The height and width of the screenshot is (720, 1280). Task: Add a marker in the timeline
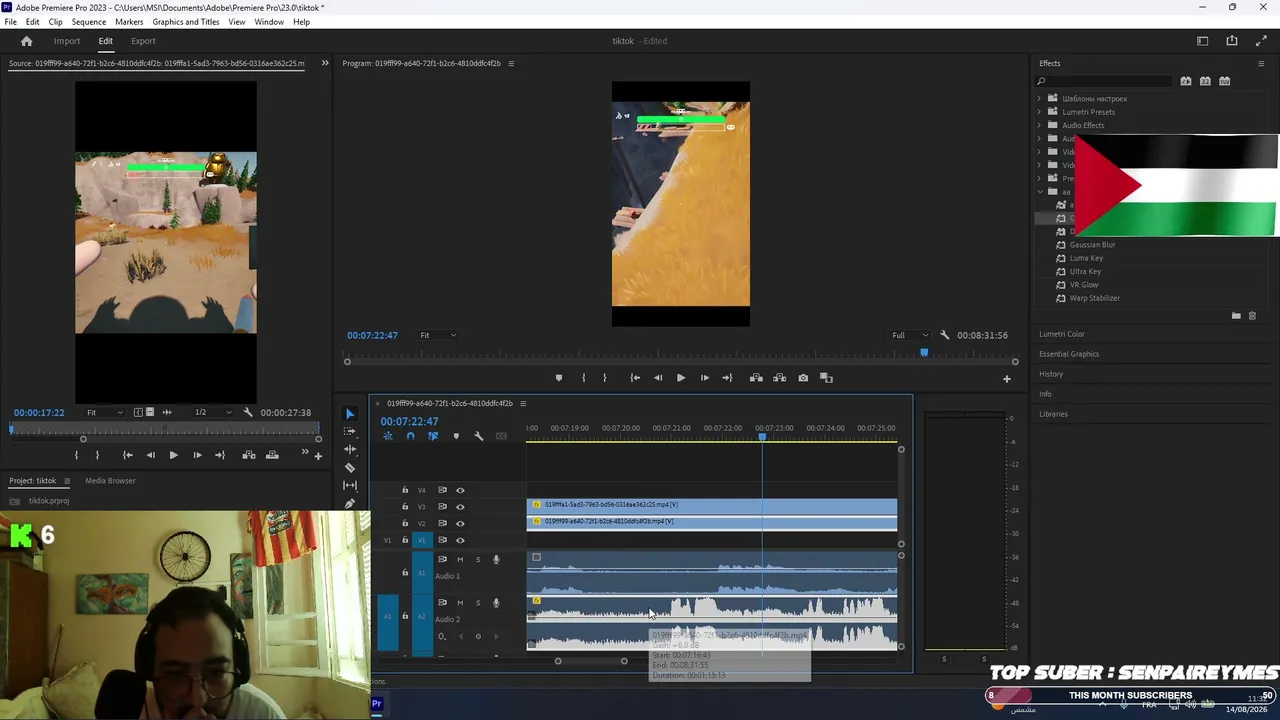click(456, 436)
